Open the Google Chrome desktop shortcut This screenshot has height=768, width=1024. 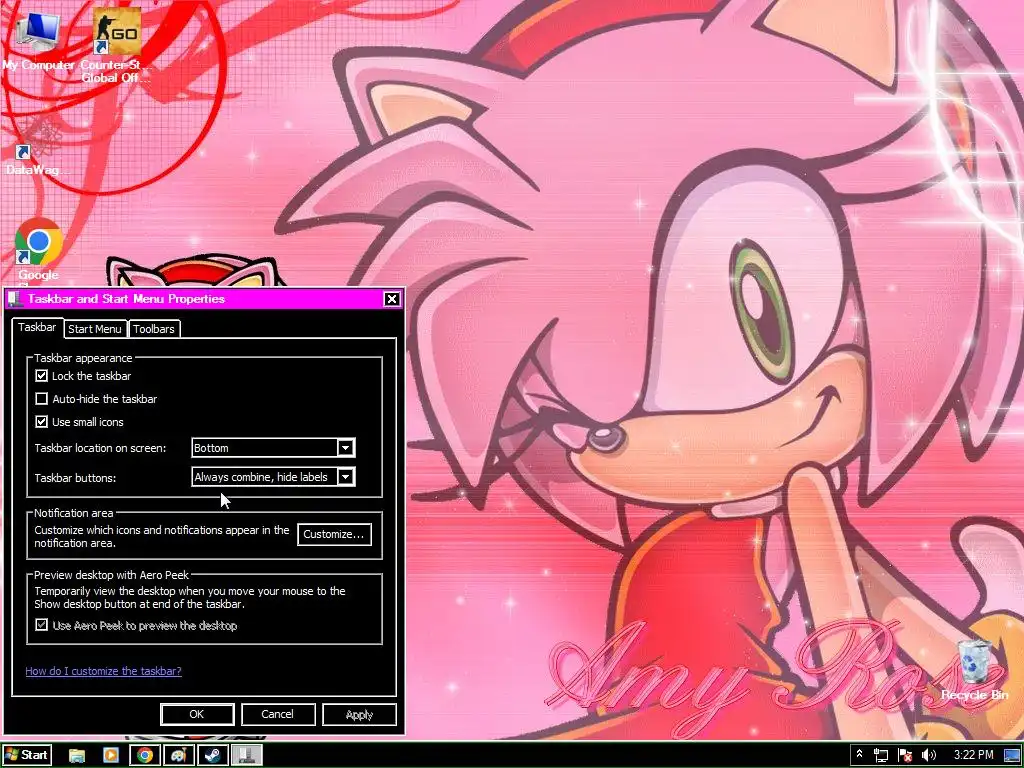click(x=38, y=251)
